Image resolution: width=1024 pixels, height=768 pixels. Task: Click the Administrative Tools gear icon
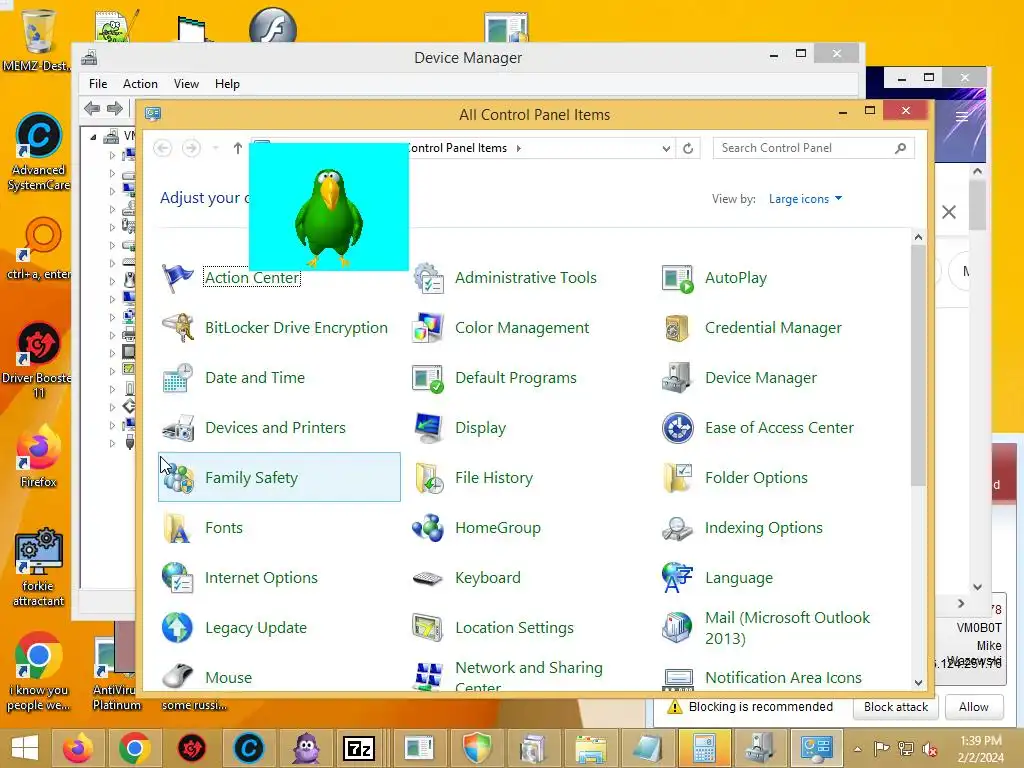click(x=428, y=278)
